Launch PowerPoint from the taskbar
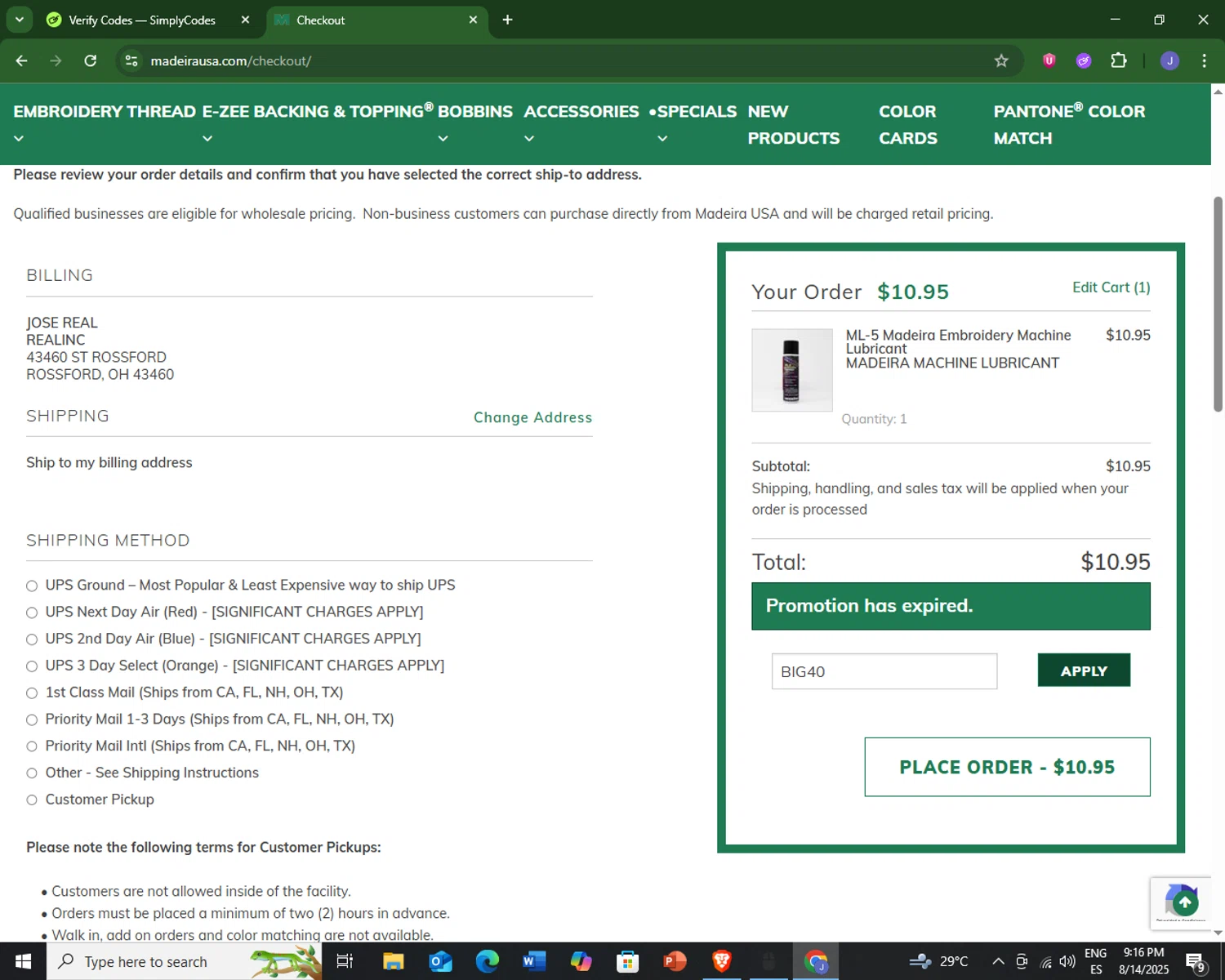The width and height of the screenshot is (1225, 980). (675, 961)
